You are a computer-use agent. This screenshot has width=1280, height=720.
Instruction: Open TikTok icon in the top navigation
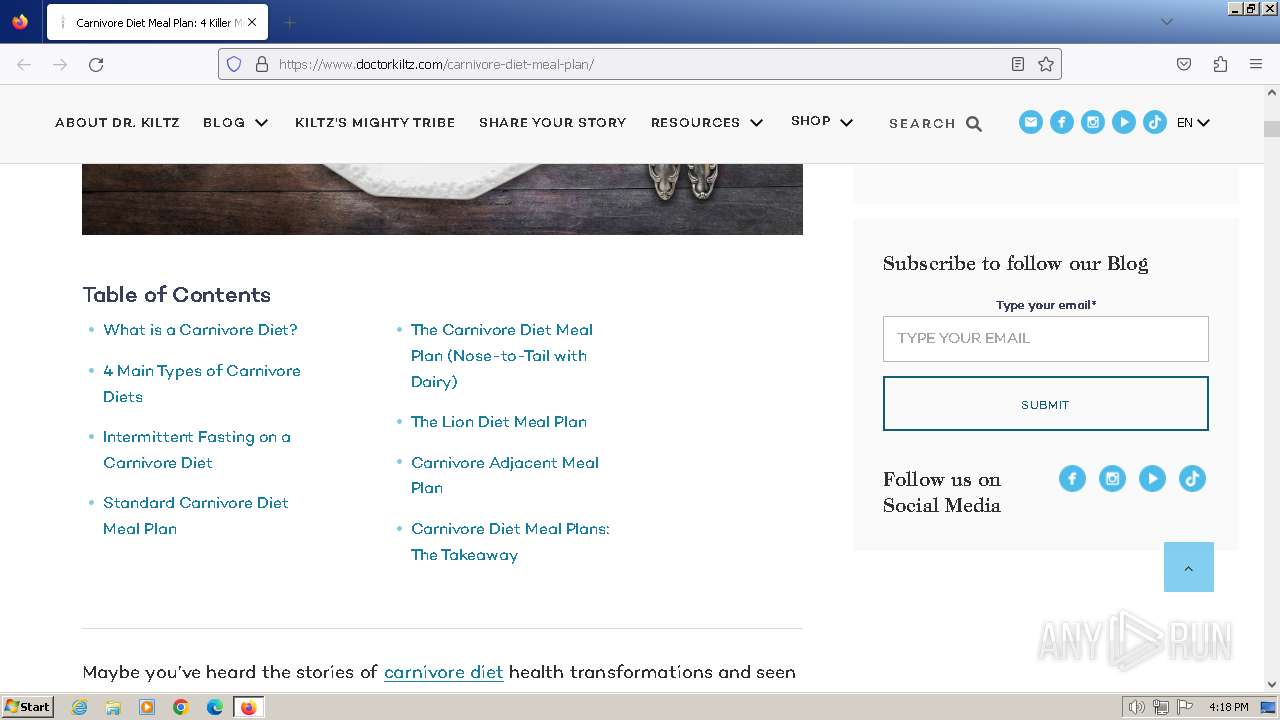point(1155,122)
